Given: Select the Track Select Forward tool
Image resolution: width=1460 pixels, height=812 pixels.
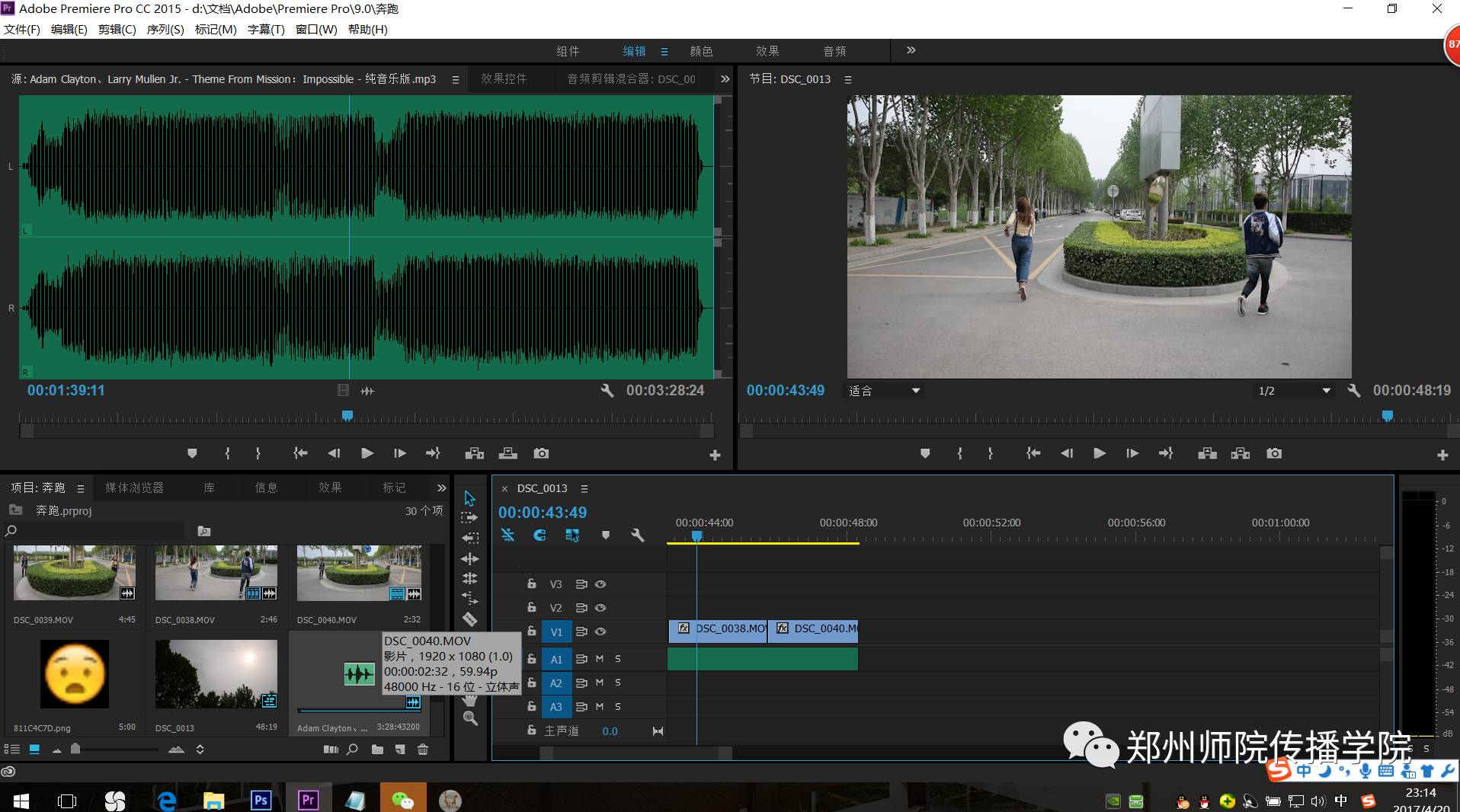Looking at the screenshot, I should (469, 518).
